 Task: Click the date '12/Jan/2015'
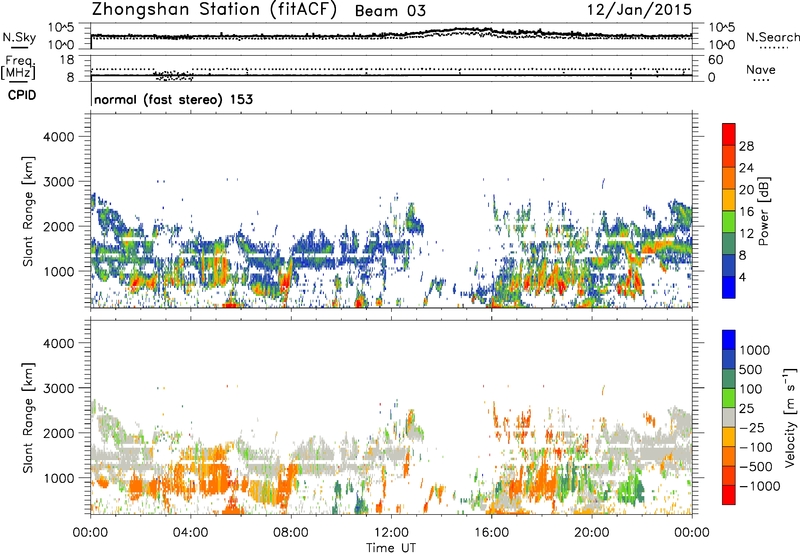coord(640,10)
